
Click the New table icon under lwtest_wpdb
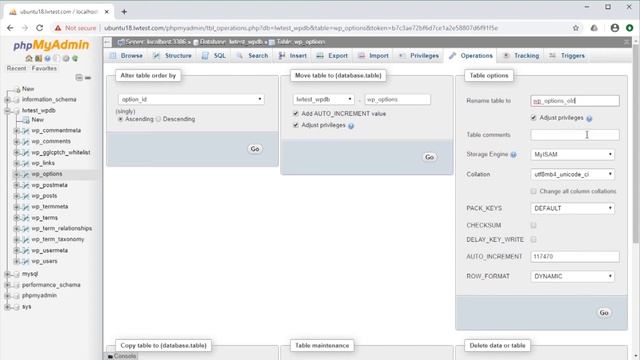click(x=26, y=120)
